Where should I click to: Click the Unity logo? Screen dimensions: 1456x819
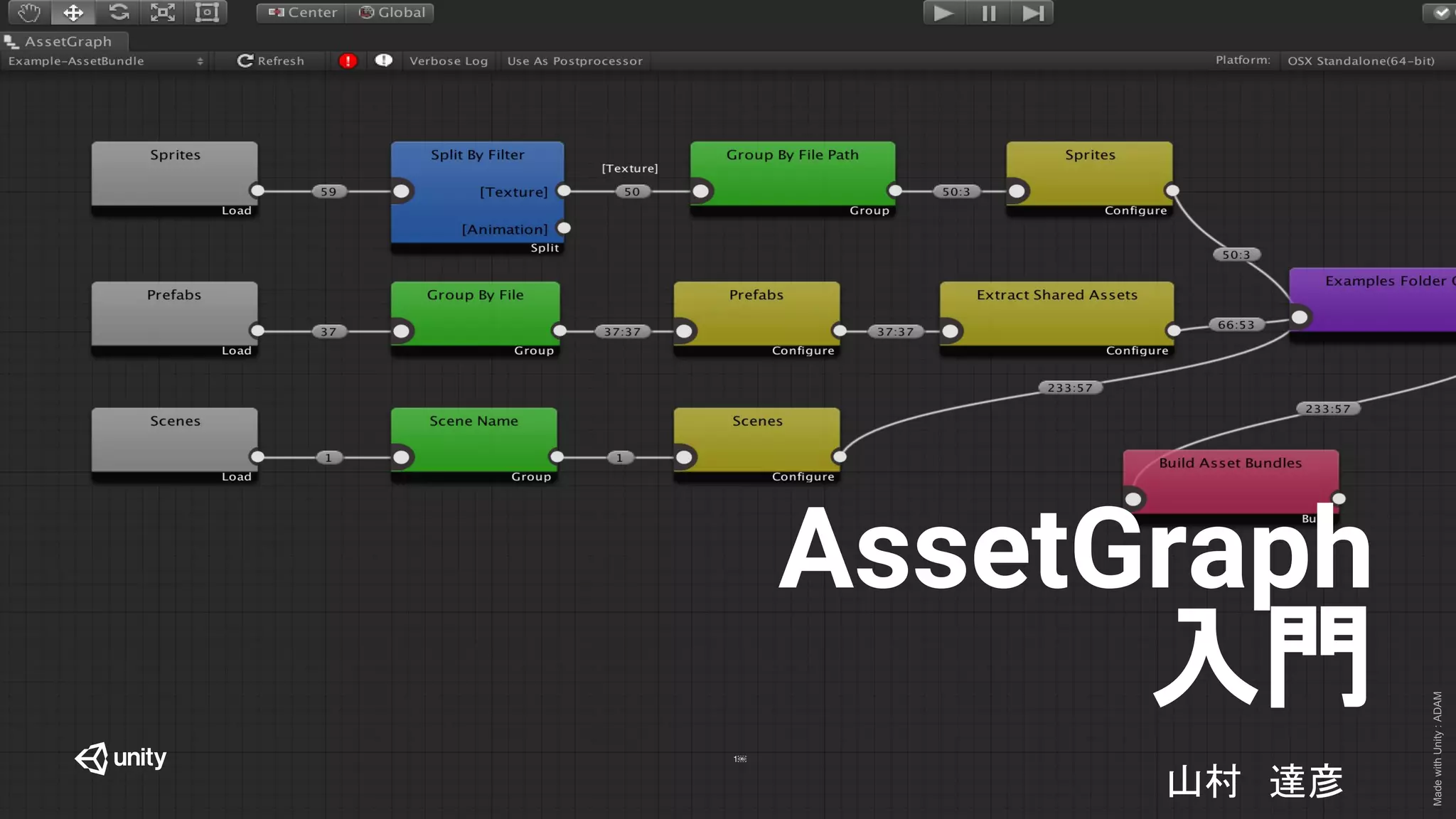[x=121, y=758]
